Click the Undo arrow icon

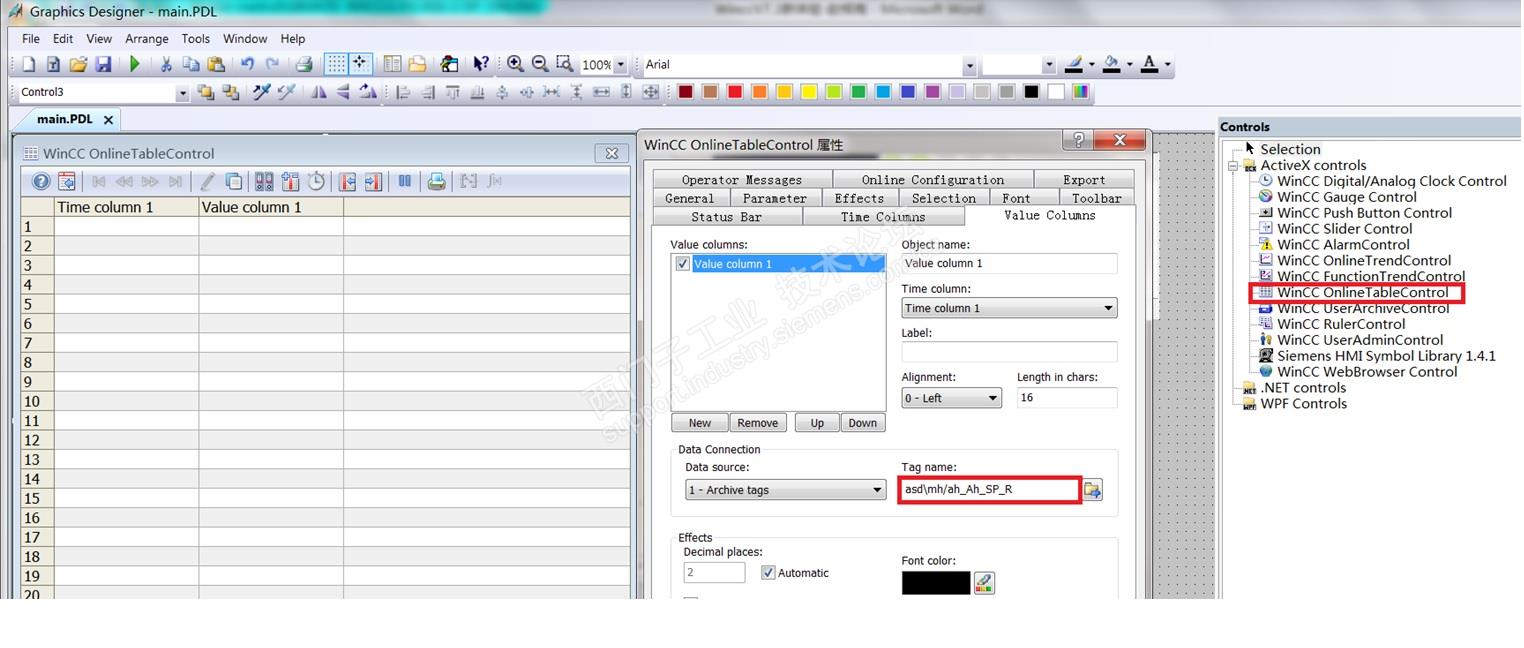247,64
